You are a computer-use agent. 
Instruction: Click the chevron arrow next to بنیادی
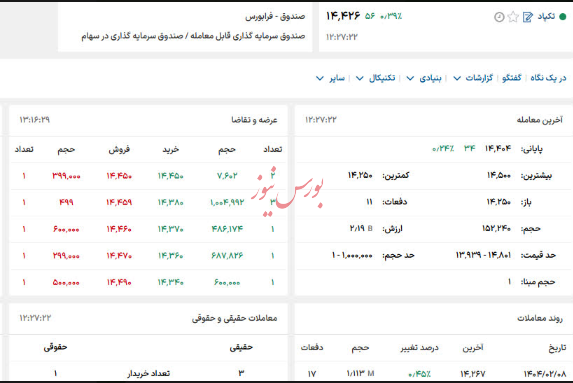(410, 78)
